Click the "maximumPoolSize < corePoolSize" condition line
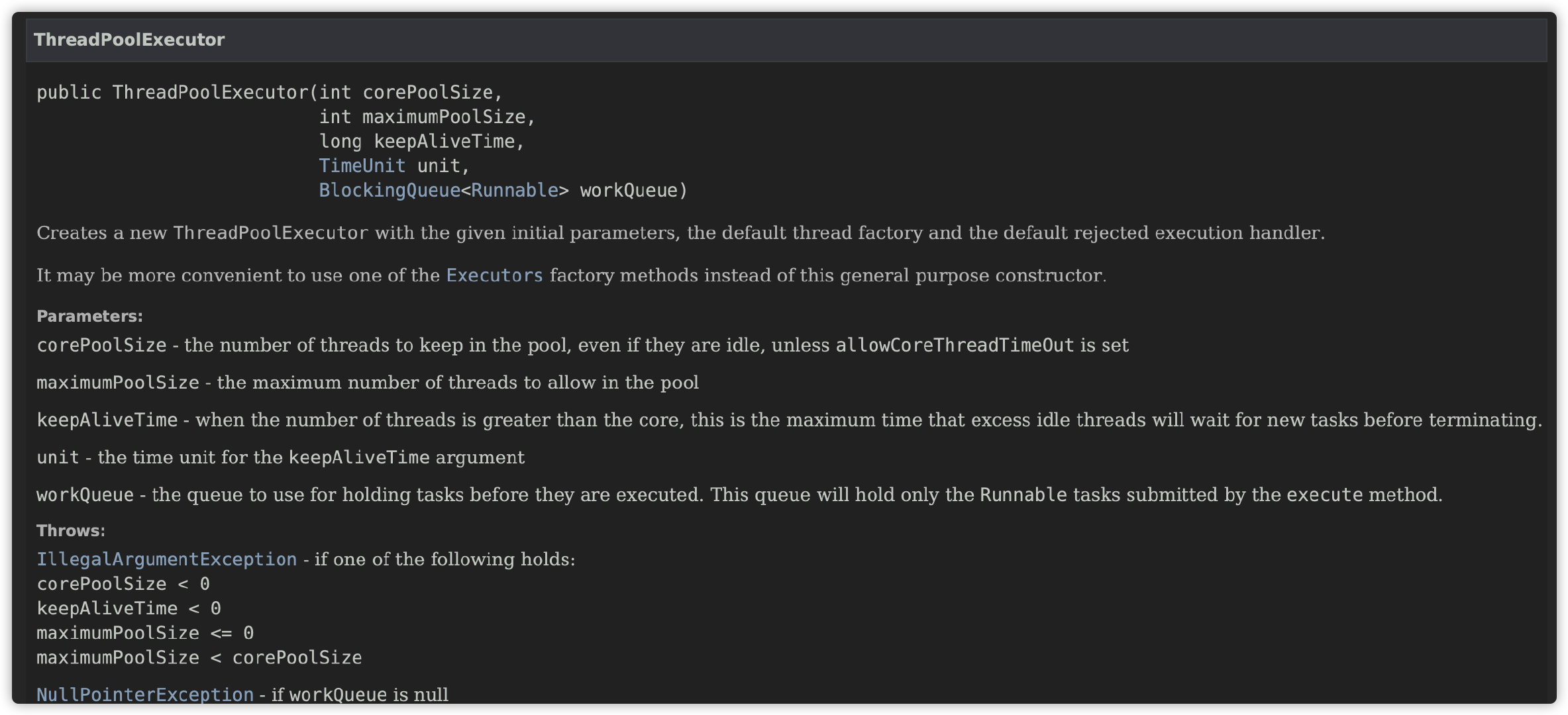 pos(199,657)
